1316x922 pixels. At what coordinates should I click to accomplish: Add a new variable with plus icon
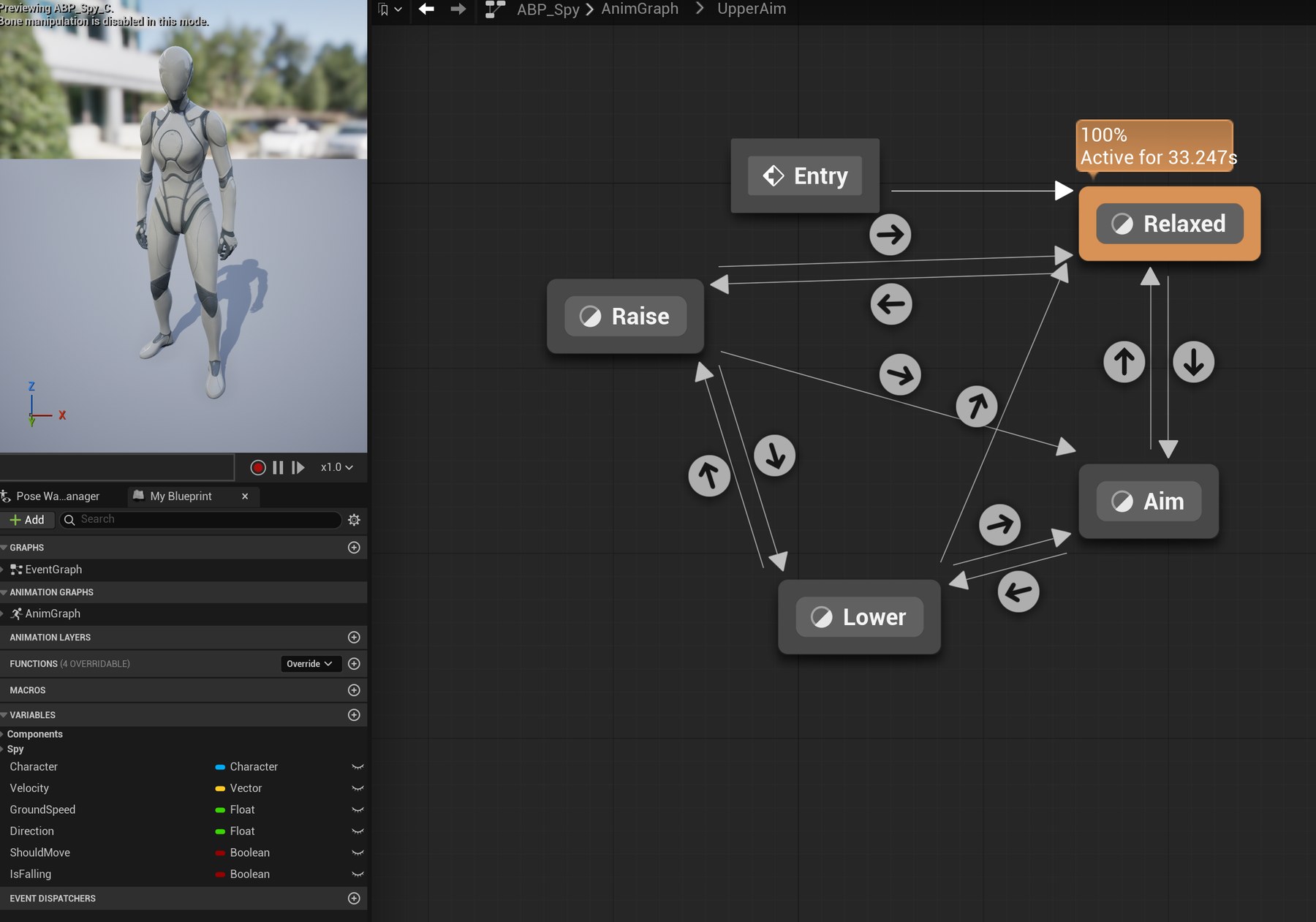354,715
